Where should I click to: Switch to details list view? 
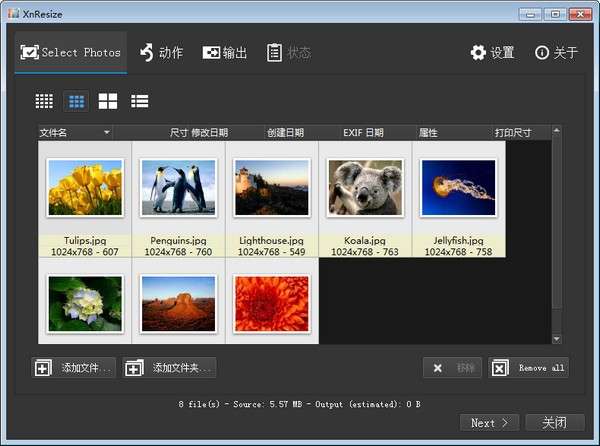pyautogui.click(x=139, y=101)
